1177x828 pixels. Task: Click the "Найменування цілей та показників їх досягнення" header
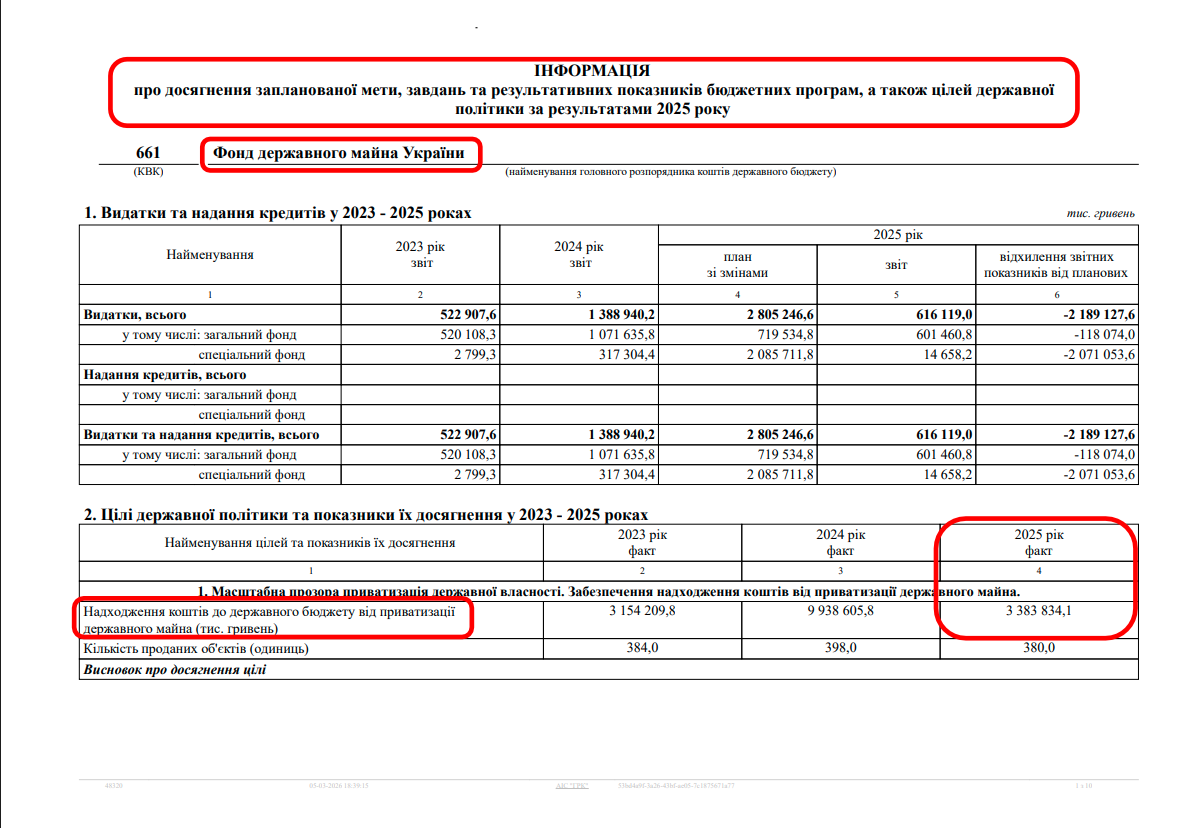coord(310,543)
